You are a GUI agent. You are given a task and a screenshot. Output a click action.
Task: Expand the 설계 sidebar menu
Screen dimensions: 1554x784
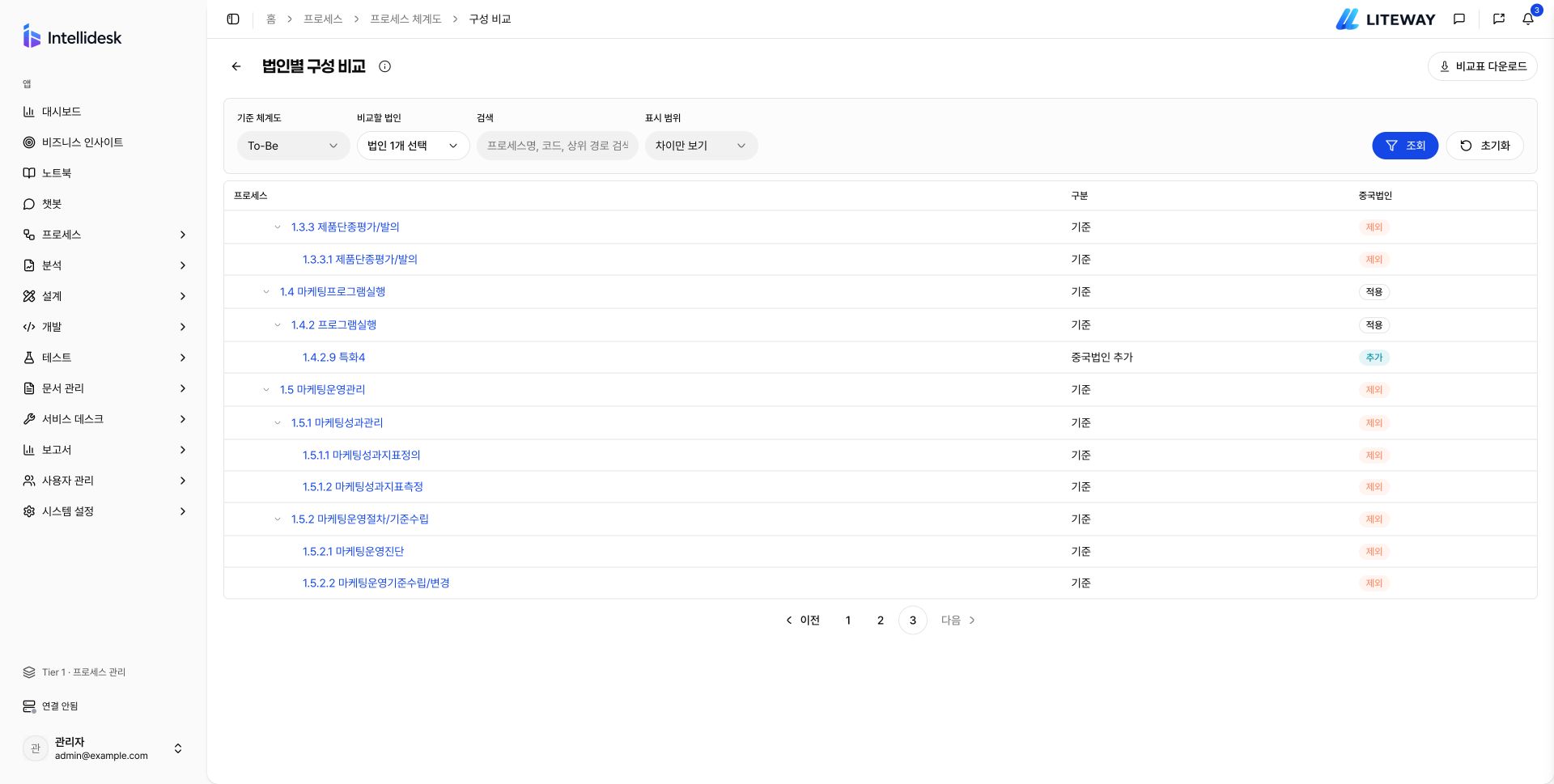pos(104,296)
